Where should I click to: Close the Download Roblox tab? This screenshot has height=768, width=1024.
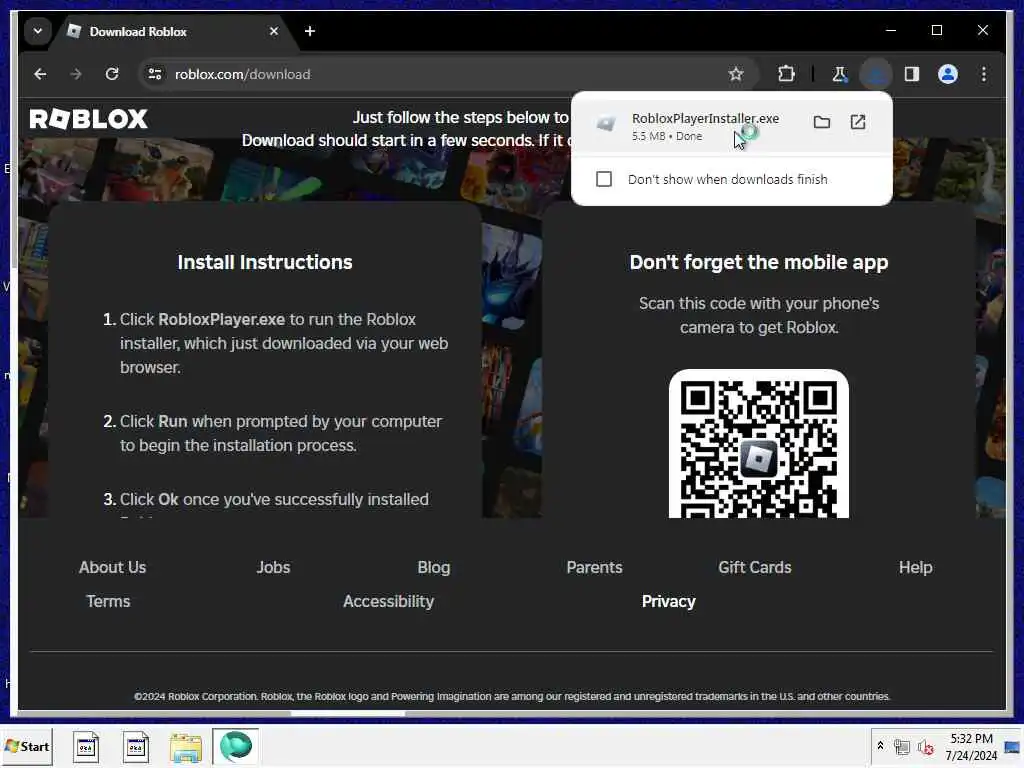pos(274,31)
